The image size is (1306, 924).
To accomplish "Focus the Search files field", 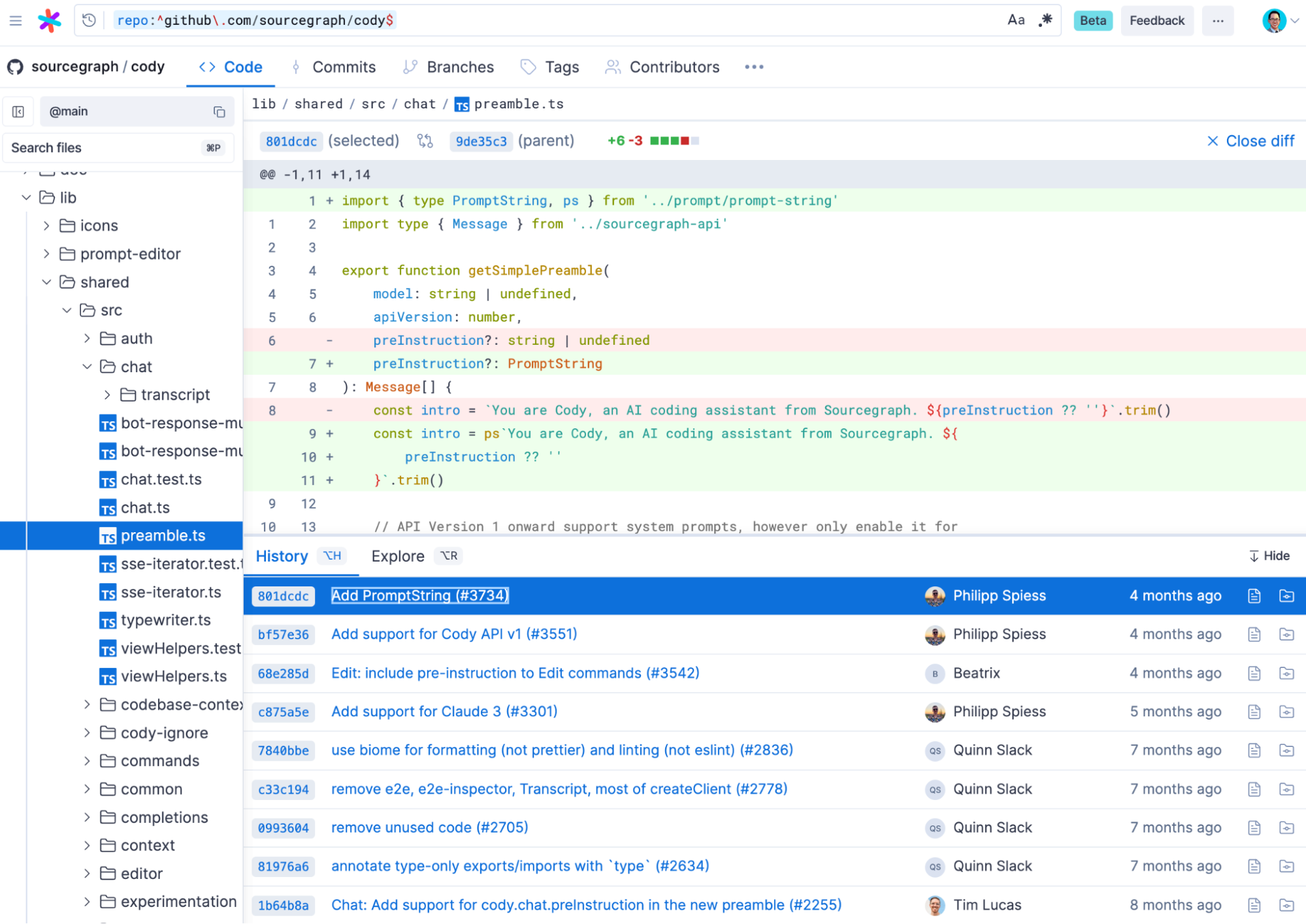I will pos(118,148).
